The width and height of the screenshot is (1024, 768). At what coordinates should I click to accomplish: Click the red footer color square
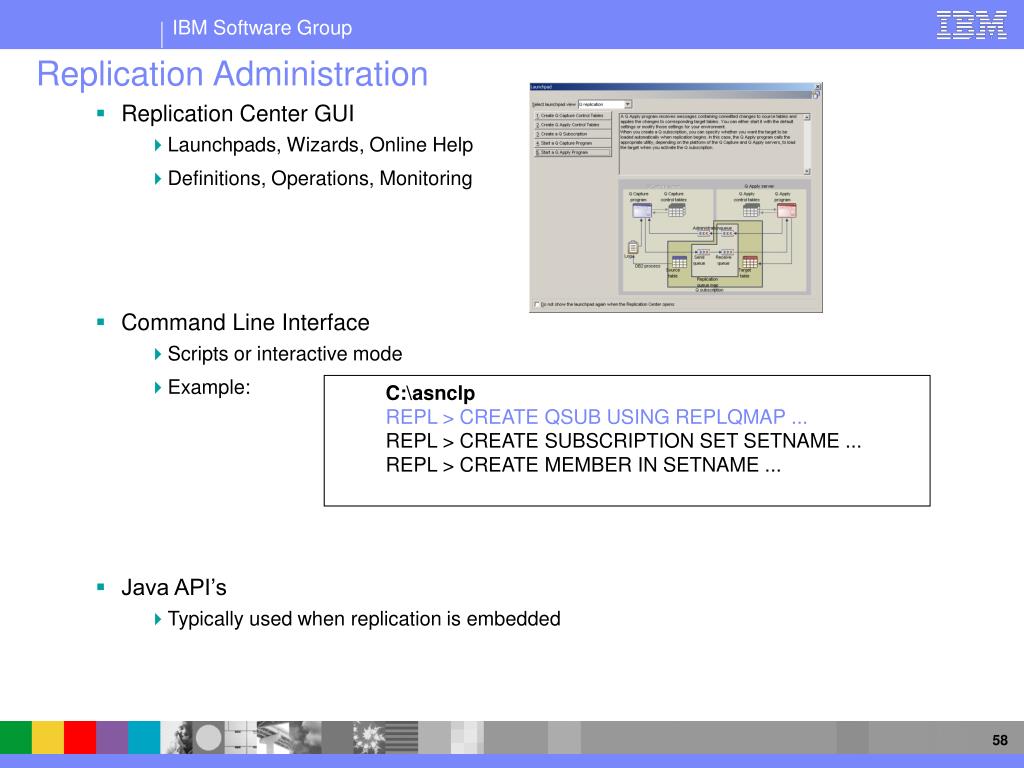click(x=80, y=738)
